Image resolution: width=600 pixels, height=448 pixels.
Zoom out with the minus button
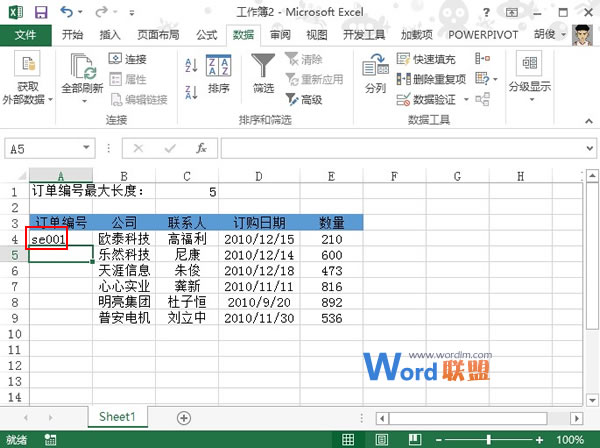pos(439,440)
